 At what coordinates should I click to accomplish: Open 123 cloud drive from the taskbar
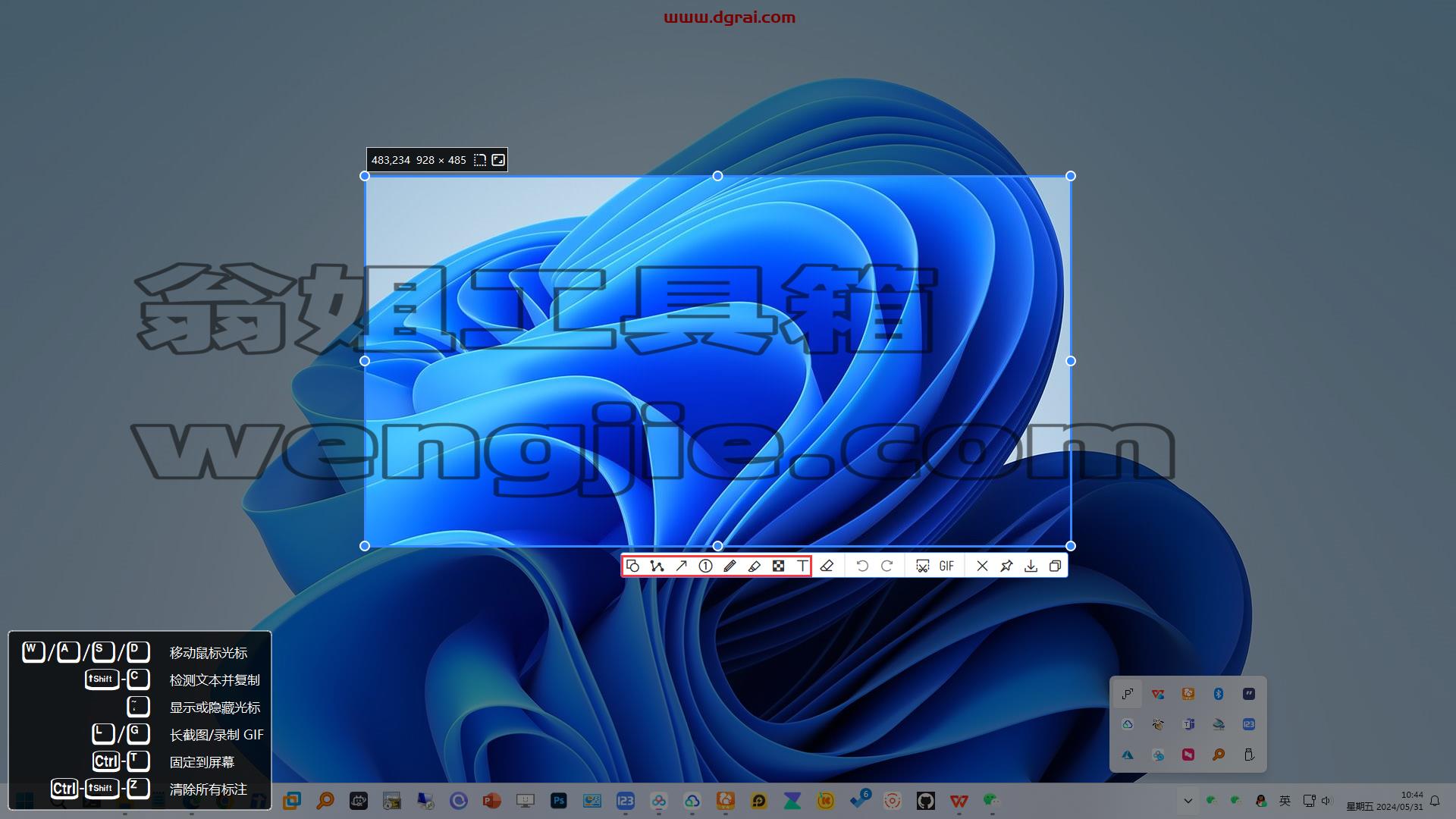(626, 801)
